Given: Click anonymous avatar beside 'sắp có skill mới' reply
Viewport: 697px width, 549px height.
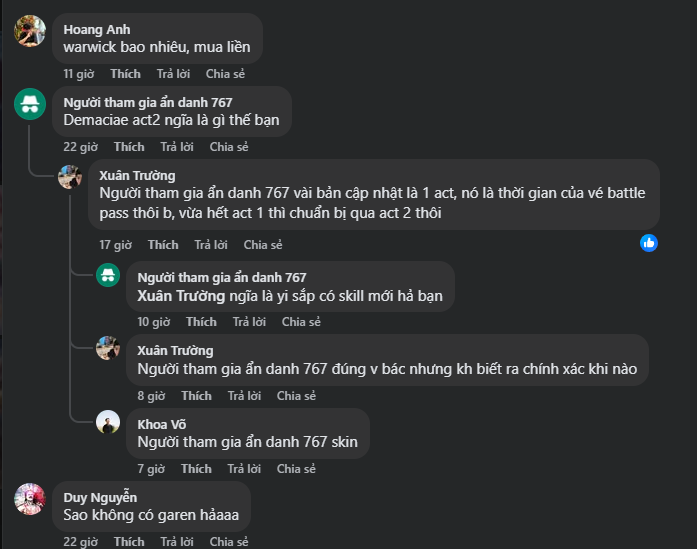Looking at the screenshot, I should [x=108, y=275].
